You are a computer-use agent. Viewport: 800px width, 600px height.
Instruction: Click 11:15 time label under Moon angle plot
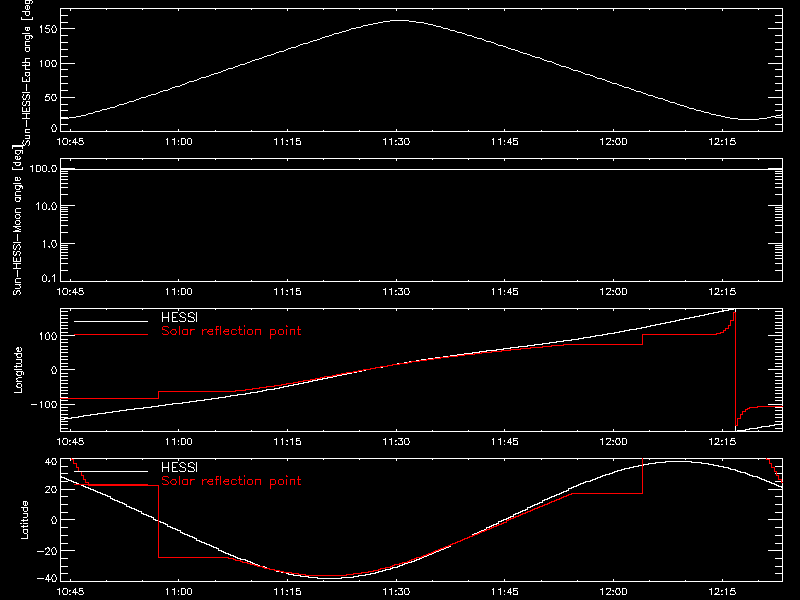click(287, 291)
